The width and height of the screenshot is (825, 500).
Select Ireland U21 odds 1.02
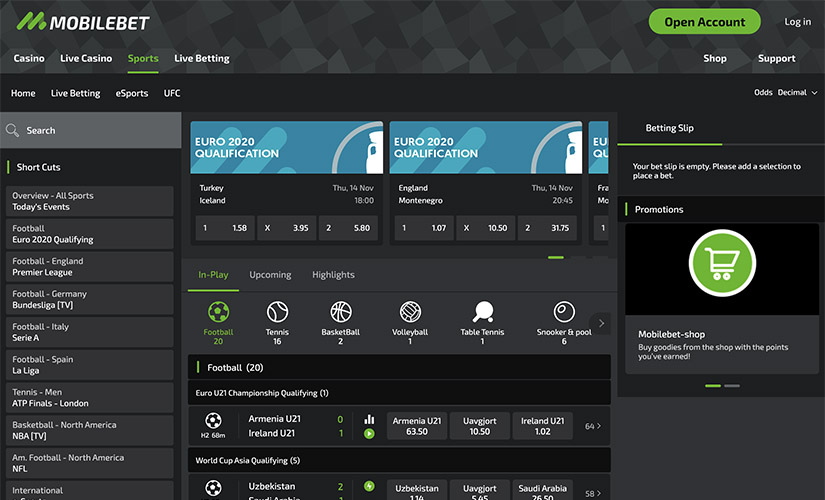click(542, 426)
